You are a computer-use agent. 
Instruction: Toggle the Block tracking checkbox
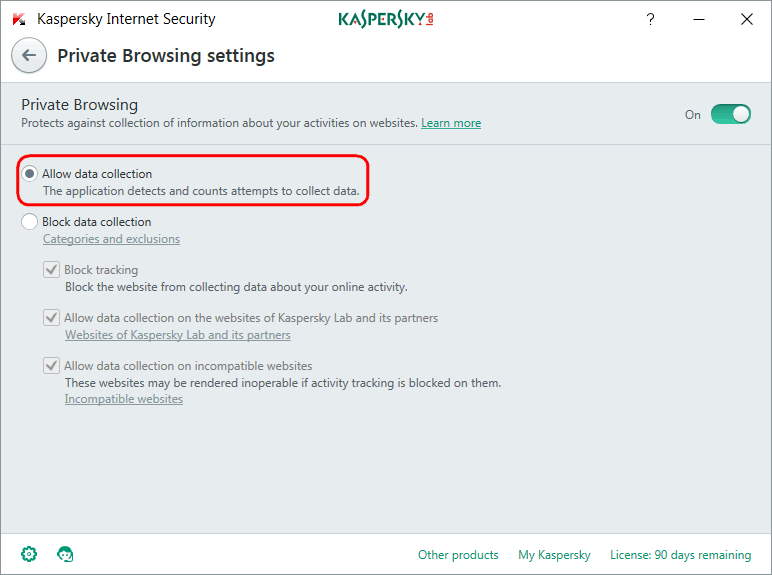(52, 270)
